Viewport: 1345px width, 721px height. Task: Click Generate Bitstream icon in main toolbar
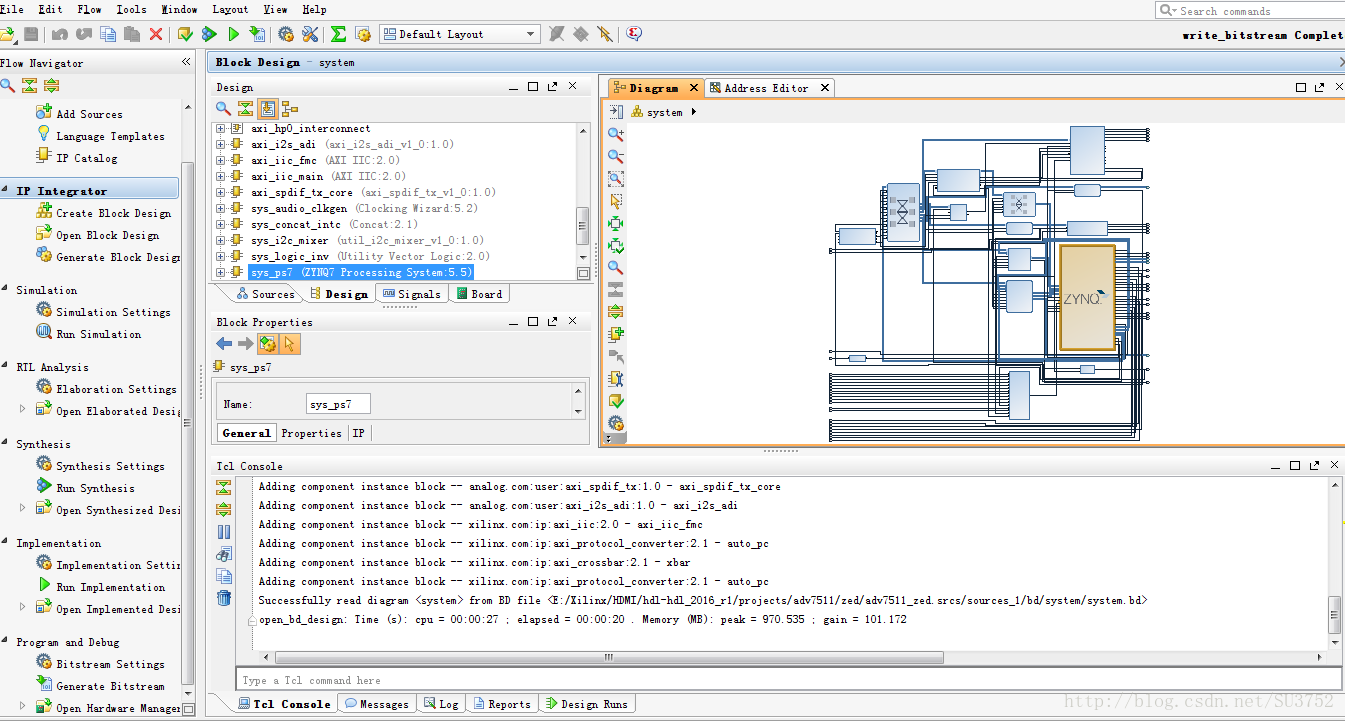[257, 34]
